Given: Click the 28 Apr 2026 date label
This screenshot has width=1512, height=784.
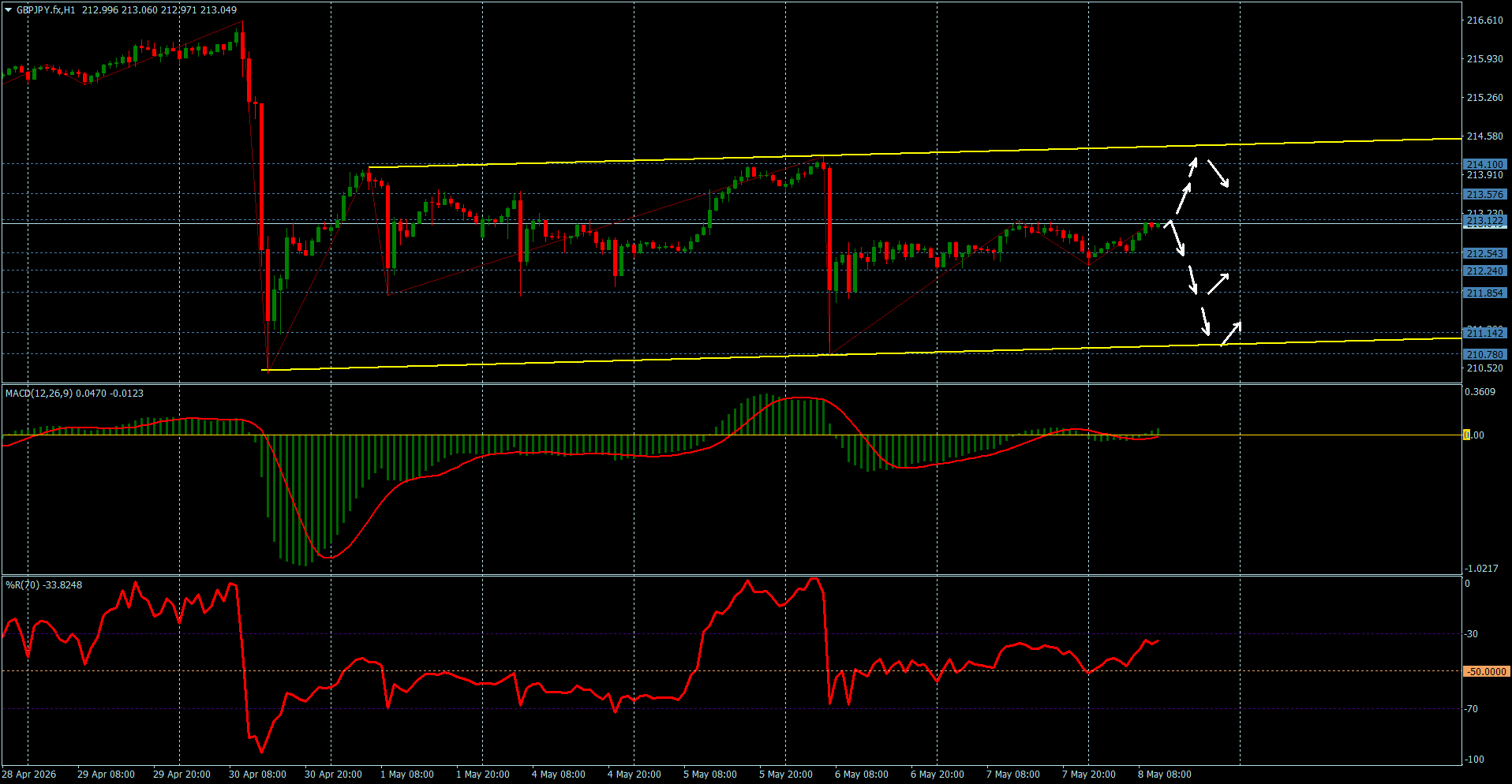Looking at the screenshot, I should click(x=29, y=775).
